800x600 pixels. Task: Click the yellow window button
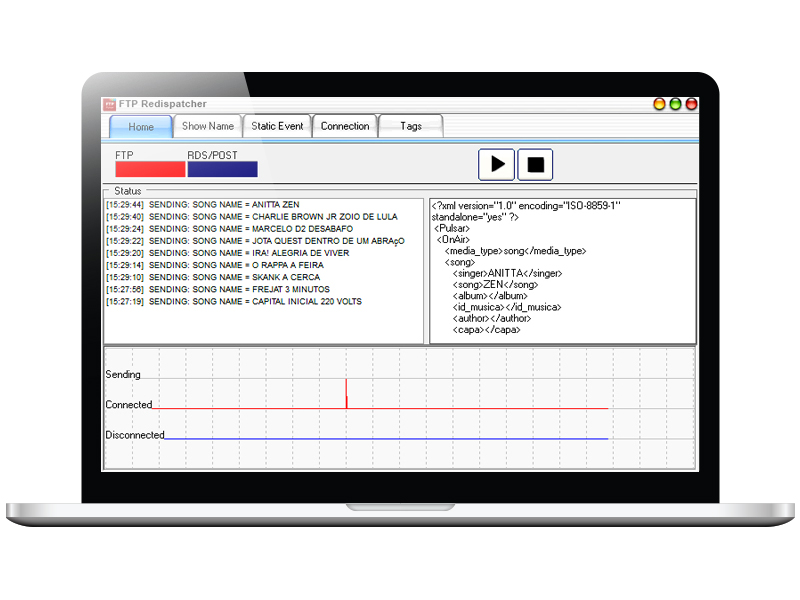(x=660, y=104)
